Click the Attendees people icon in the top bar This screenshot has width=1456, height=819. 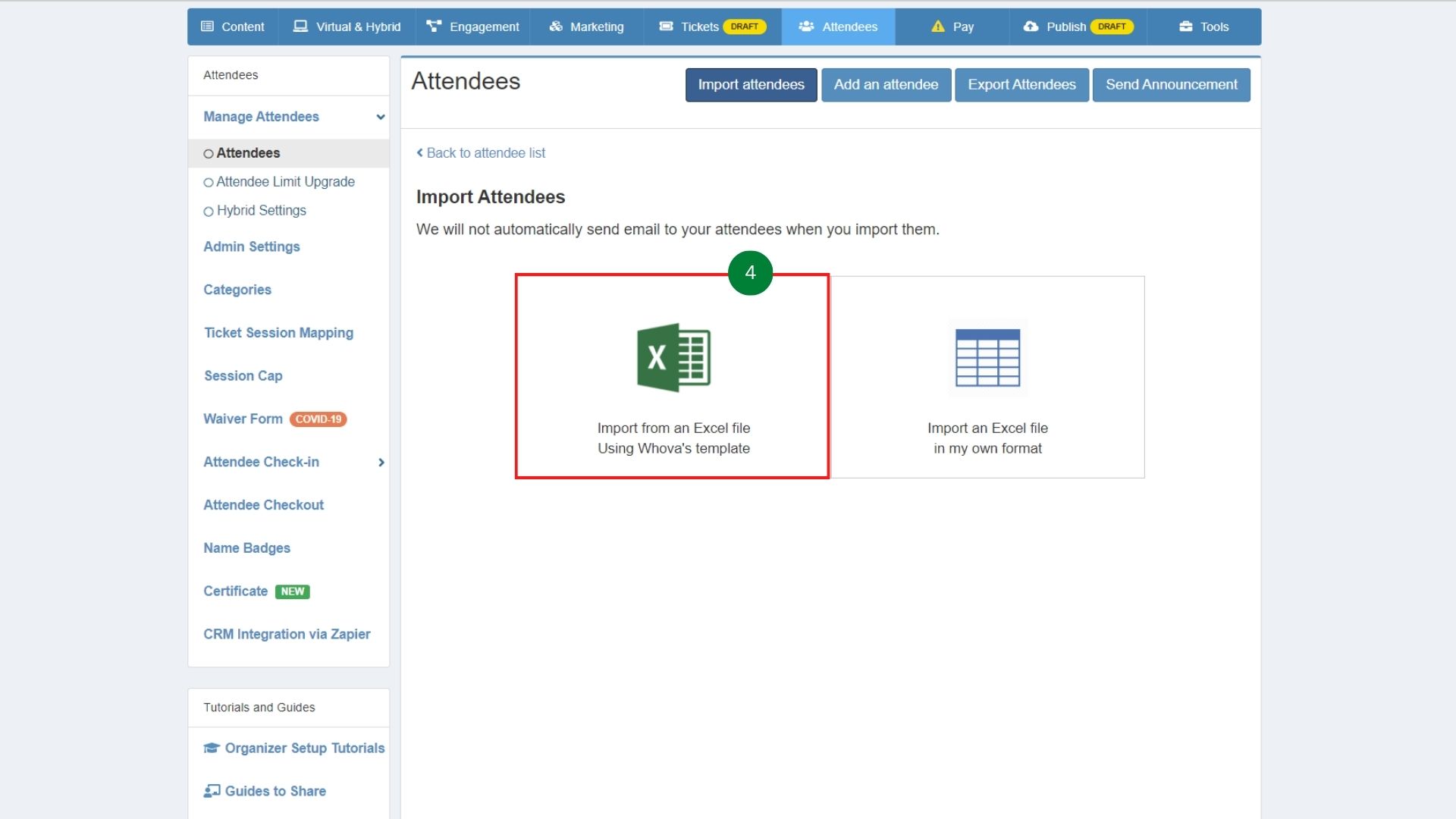806,27
